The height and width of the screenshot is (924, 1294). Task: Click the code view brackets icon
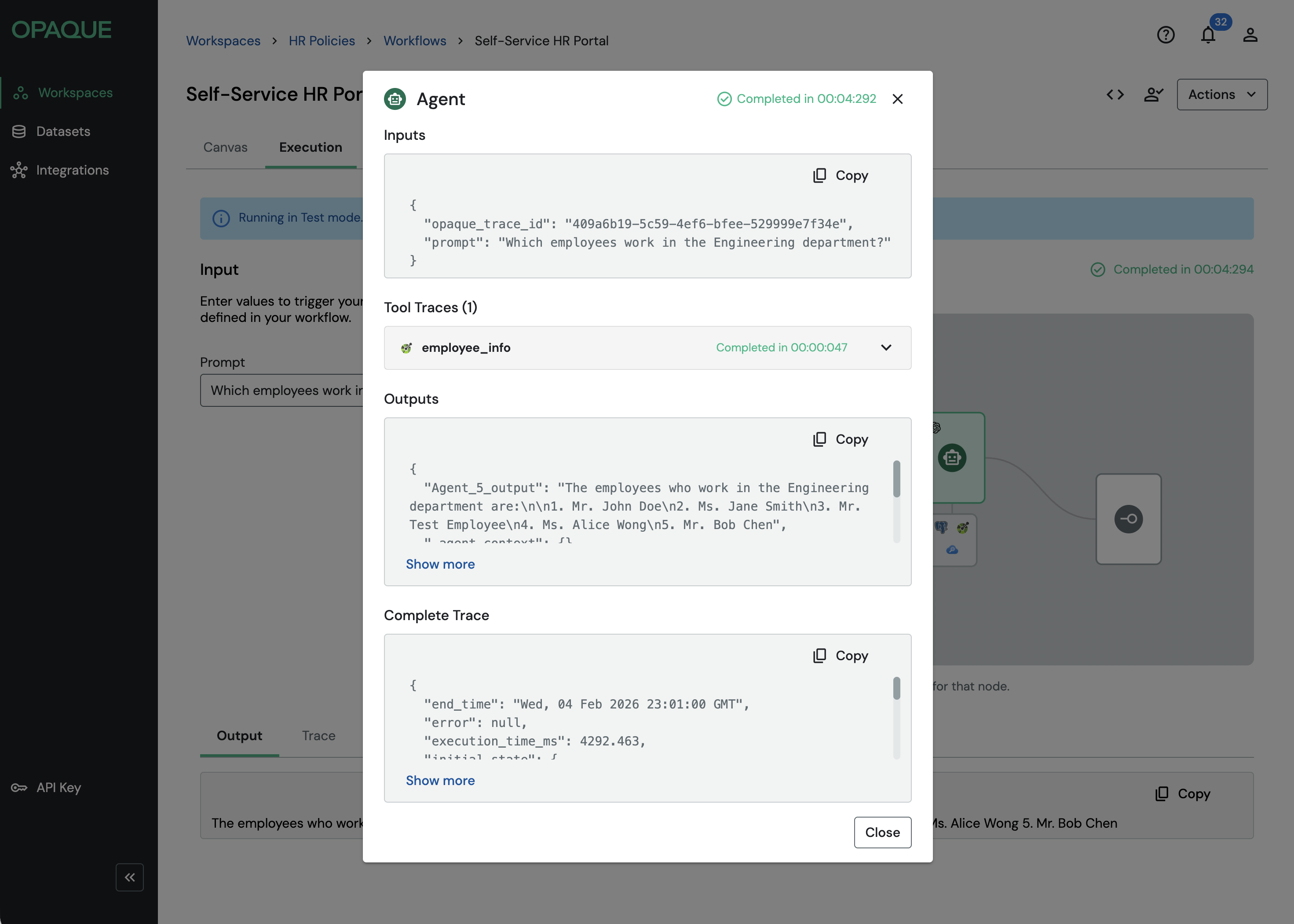click(1115, 95)
